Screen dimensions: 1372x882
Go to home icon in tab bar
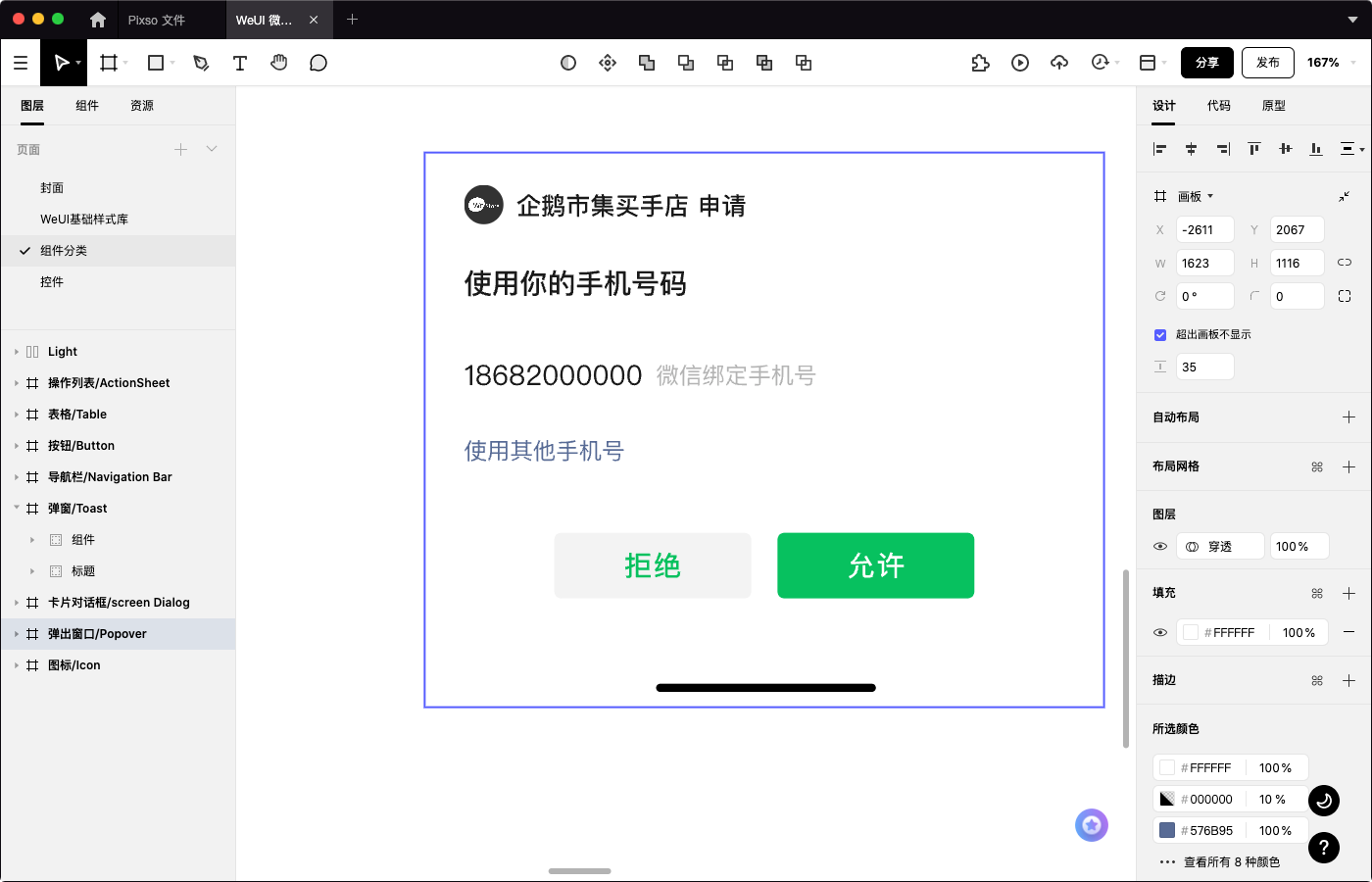[x=97, y=20]
